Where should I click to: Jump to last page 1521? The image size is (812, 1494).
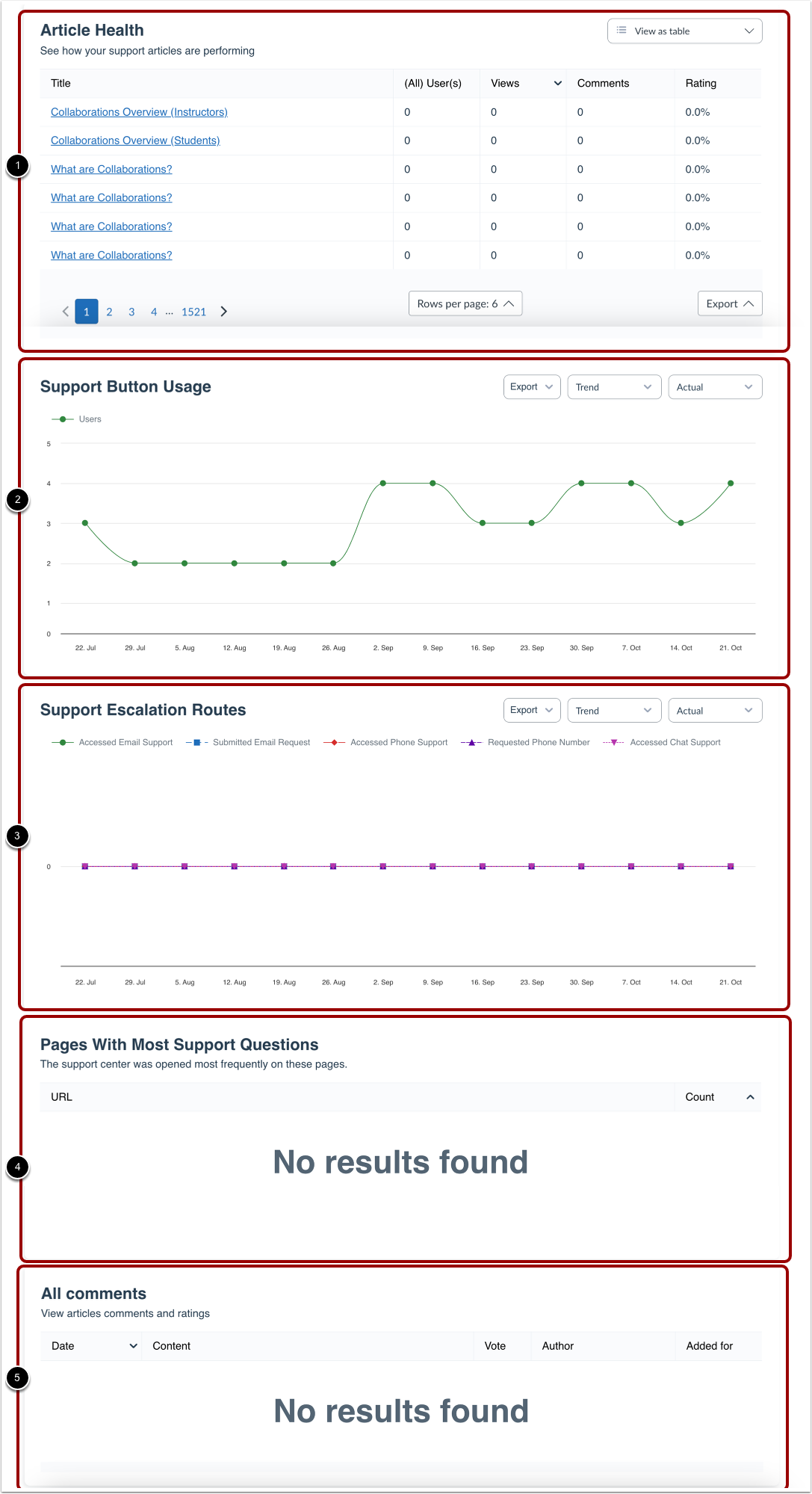[x=193, y=312]
